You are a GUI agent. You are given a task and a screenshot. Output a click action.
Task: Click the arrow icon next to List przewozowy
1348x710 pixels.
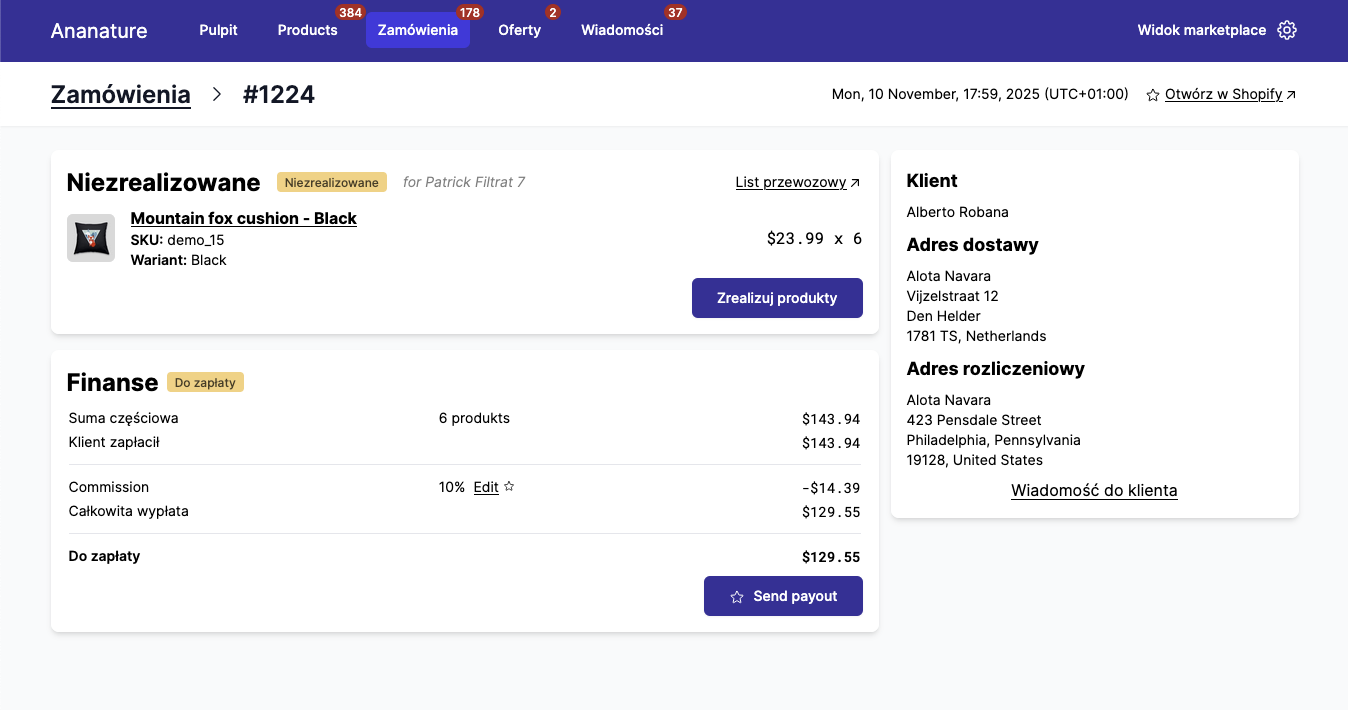[855, 183]
